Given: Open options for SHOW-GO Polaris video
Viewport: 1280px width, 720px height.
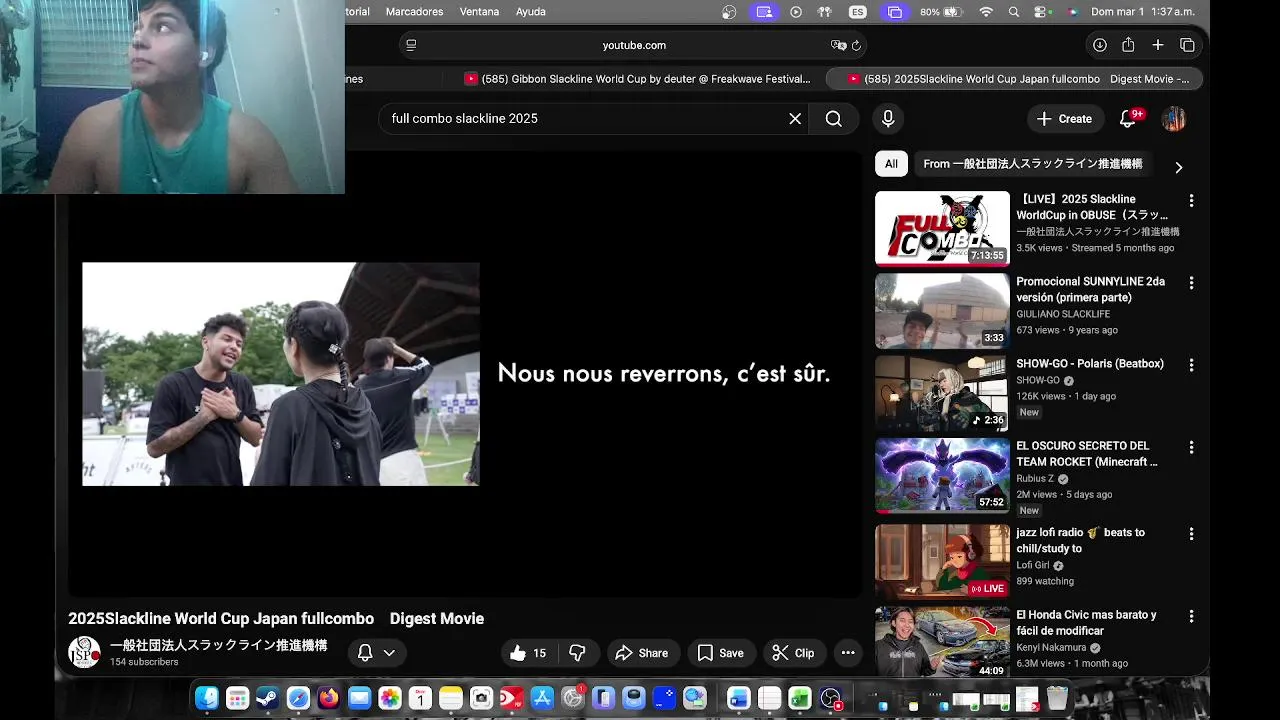Looking at the screenshot, I should pyautogui.click(x=1191, y=365).
